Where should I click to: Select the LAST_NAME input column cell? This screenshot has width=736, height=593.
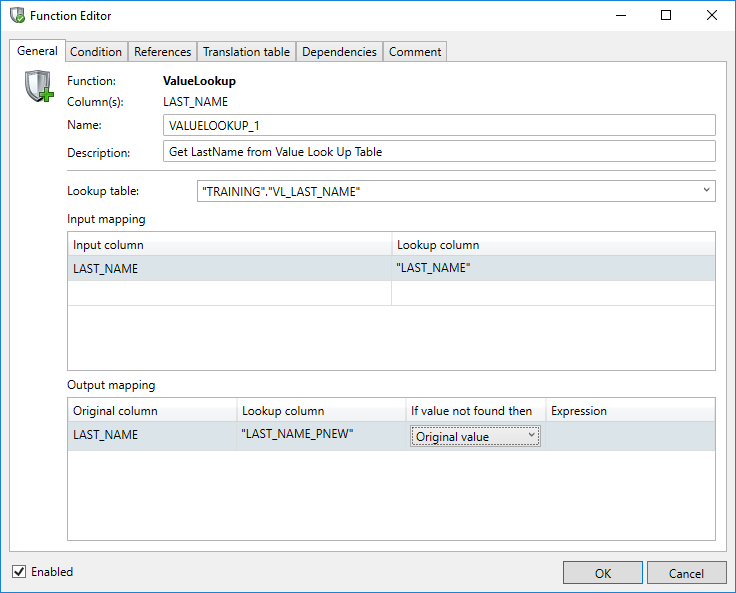[x=229, y=268]
